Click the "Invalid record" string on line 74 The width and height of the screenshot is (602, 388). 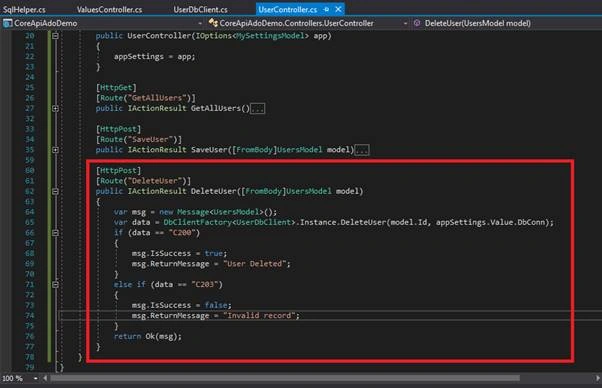click(259, 315)
